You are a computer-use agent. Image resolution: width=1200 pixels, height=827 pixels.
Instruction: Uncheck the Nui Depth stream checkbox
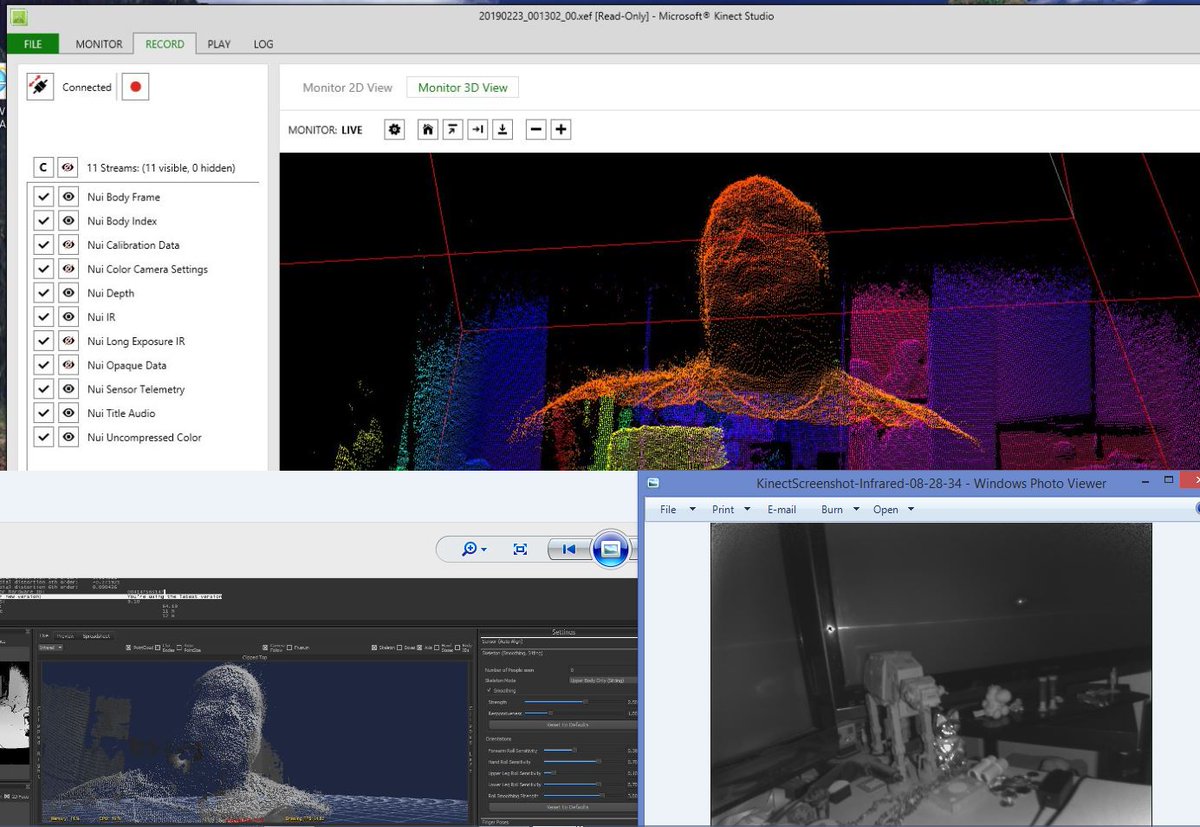coord(43,293)
